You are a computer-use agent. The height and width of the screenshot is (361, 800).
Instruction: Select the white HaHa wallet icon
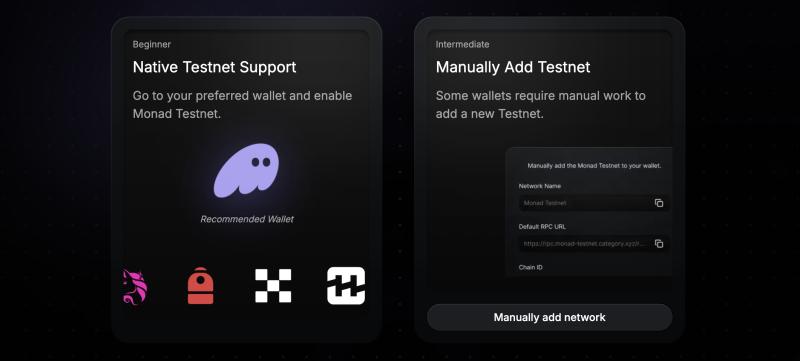346,286
